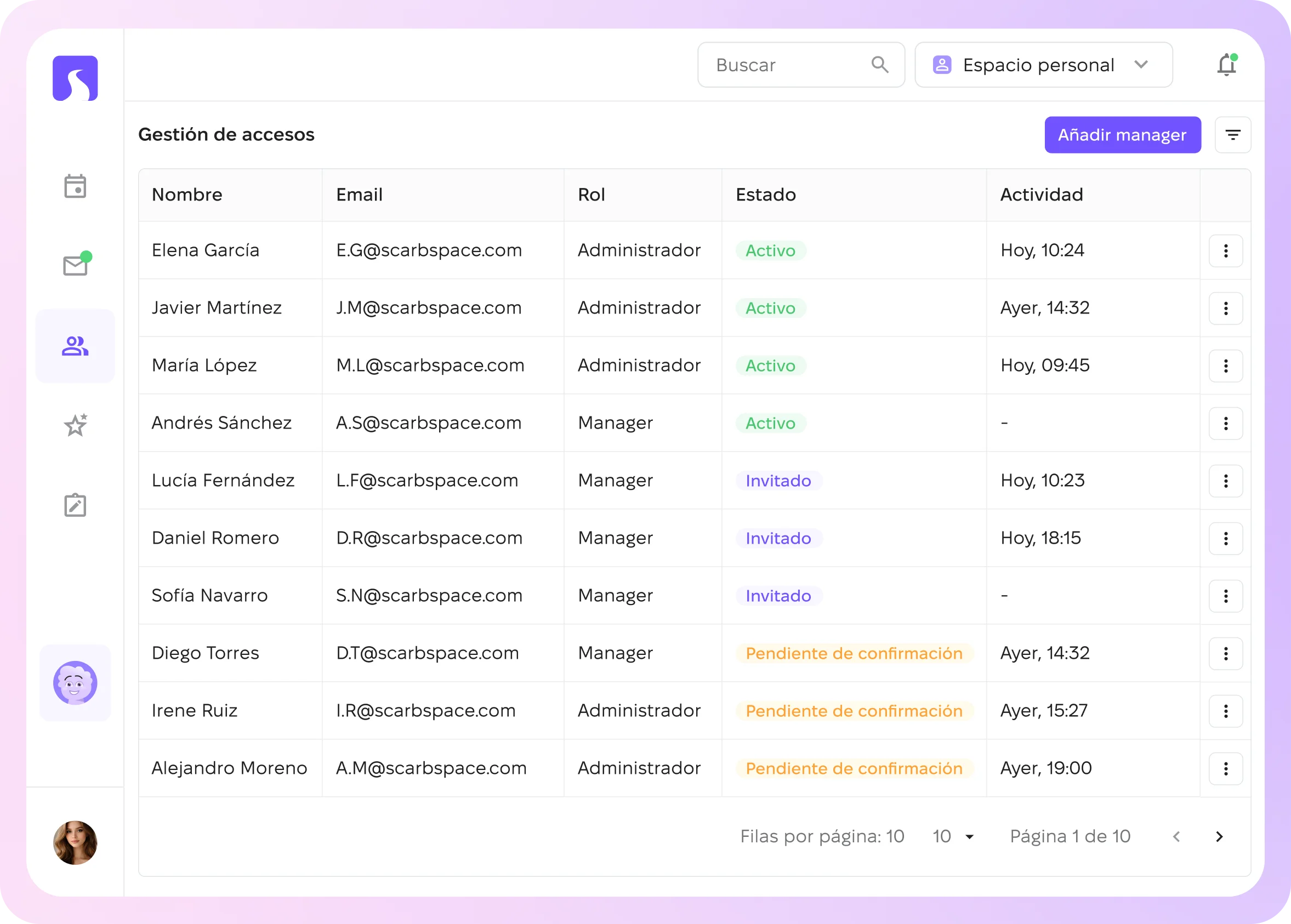The width and height of the screenshot is (1291, 924).
Task: Open row actions menu for Andrés Sánchez
Action: point(1226,423)
